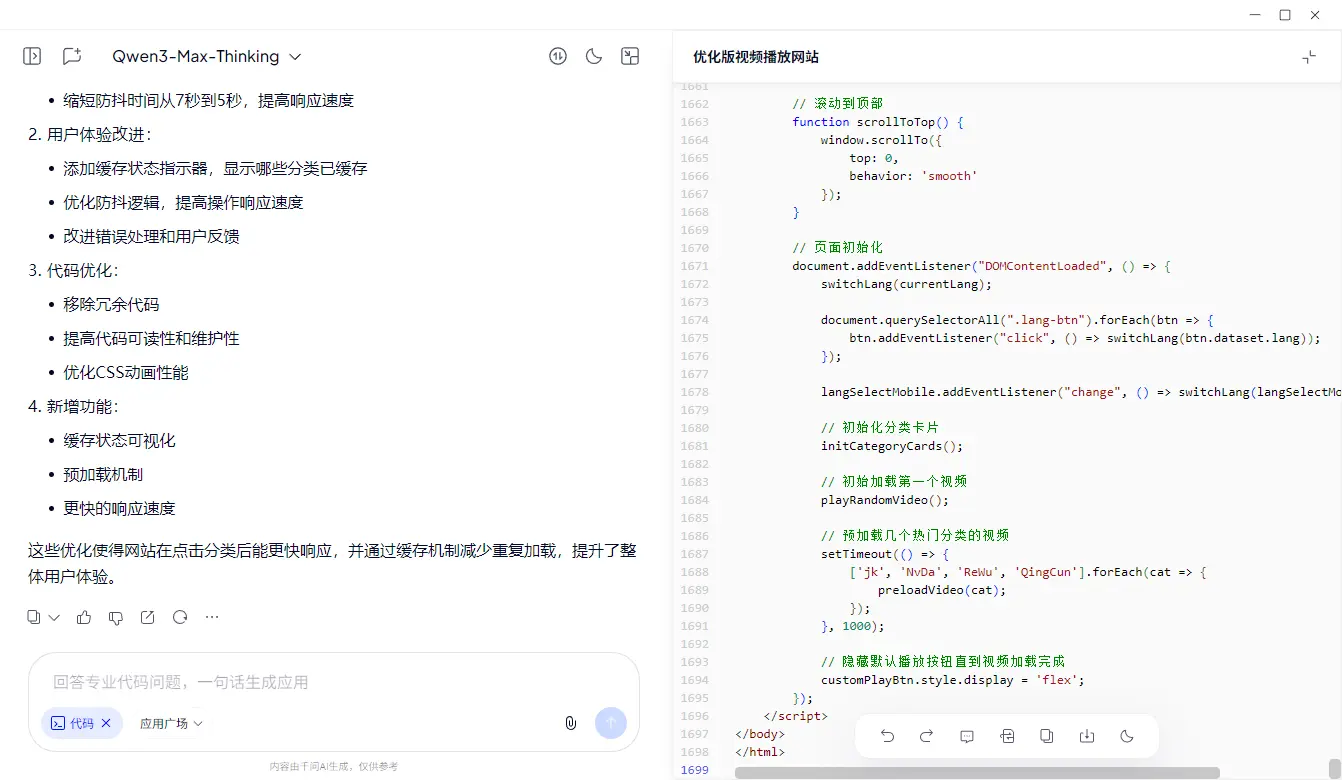Click the bullet '优化CSS动画性能'
The height and width of the screenshot is (780, 1342).
point(126,373)
